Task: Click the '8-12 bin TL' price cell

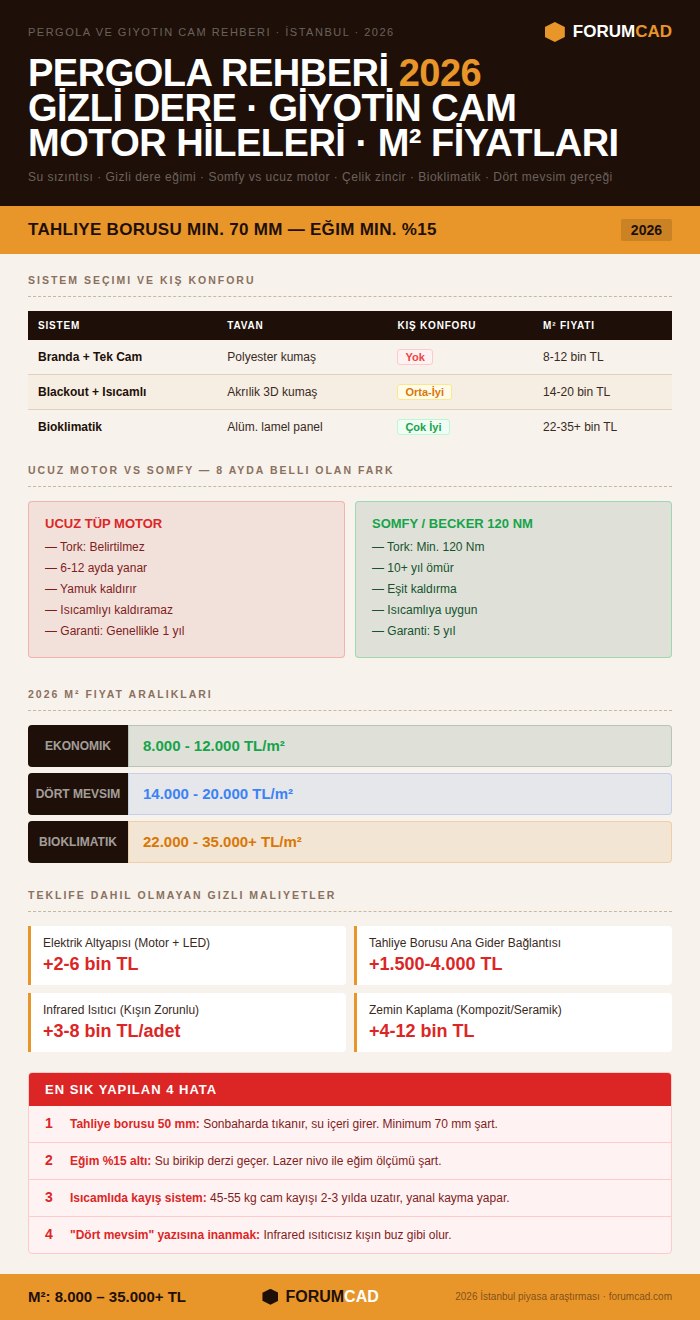Action: pyautogui.click(x=573, y=357)
